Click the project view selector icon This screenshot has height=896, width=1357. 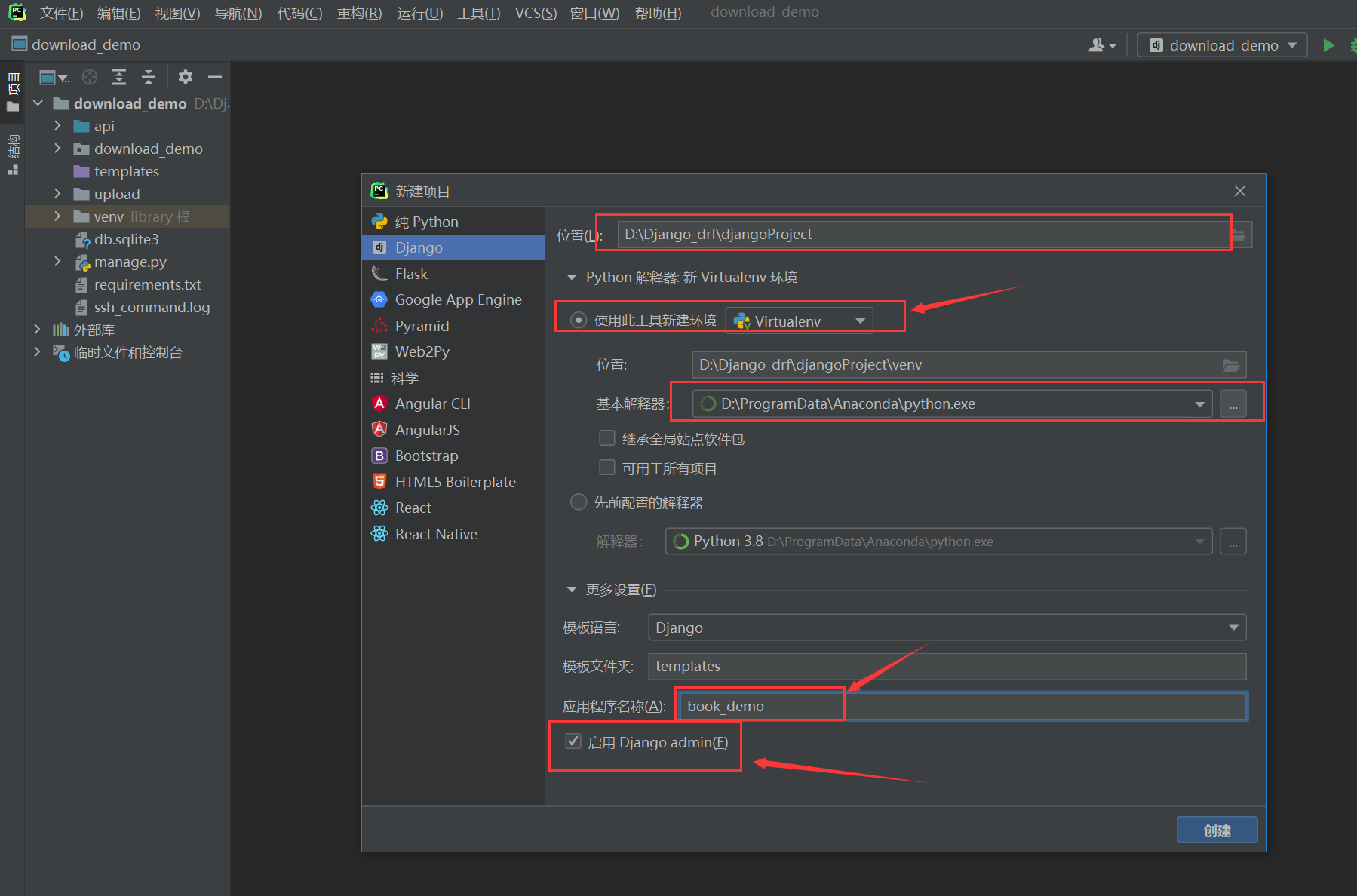pos(54,77)
